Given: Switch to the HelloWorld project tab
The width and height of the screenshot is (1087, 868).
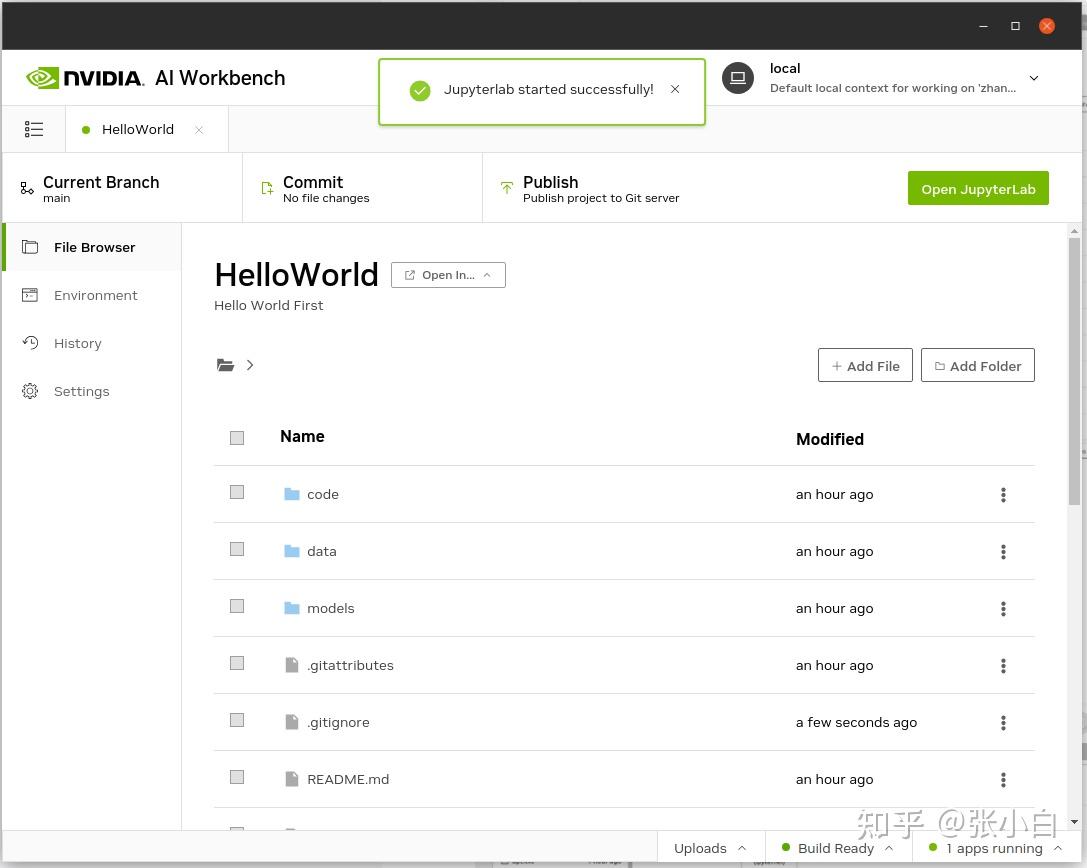Looking at the screenshot, I should click(x=138, y=129).
